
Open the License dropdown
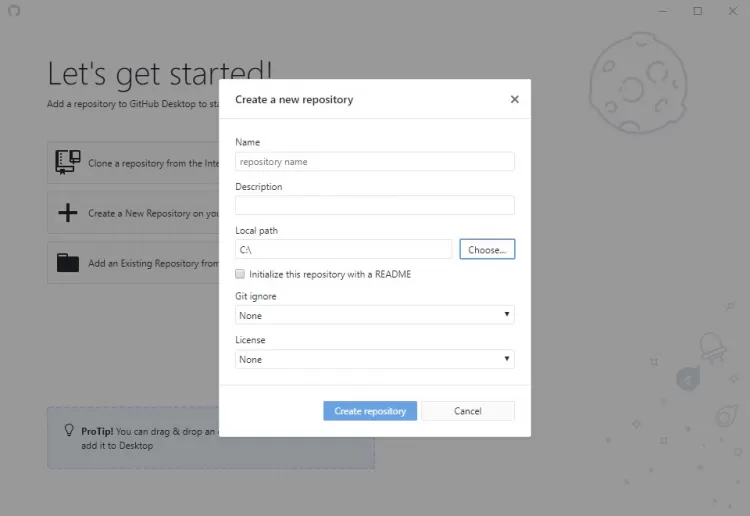tap(374, 359)
